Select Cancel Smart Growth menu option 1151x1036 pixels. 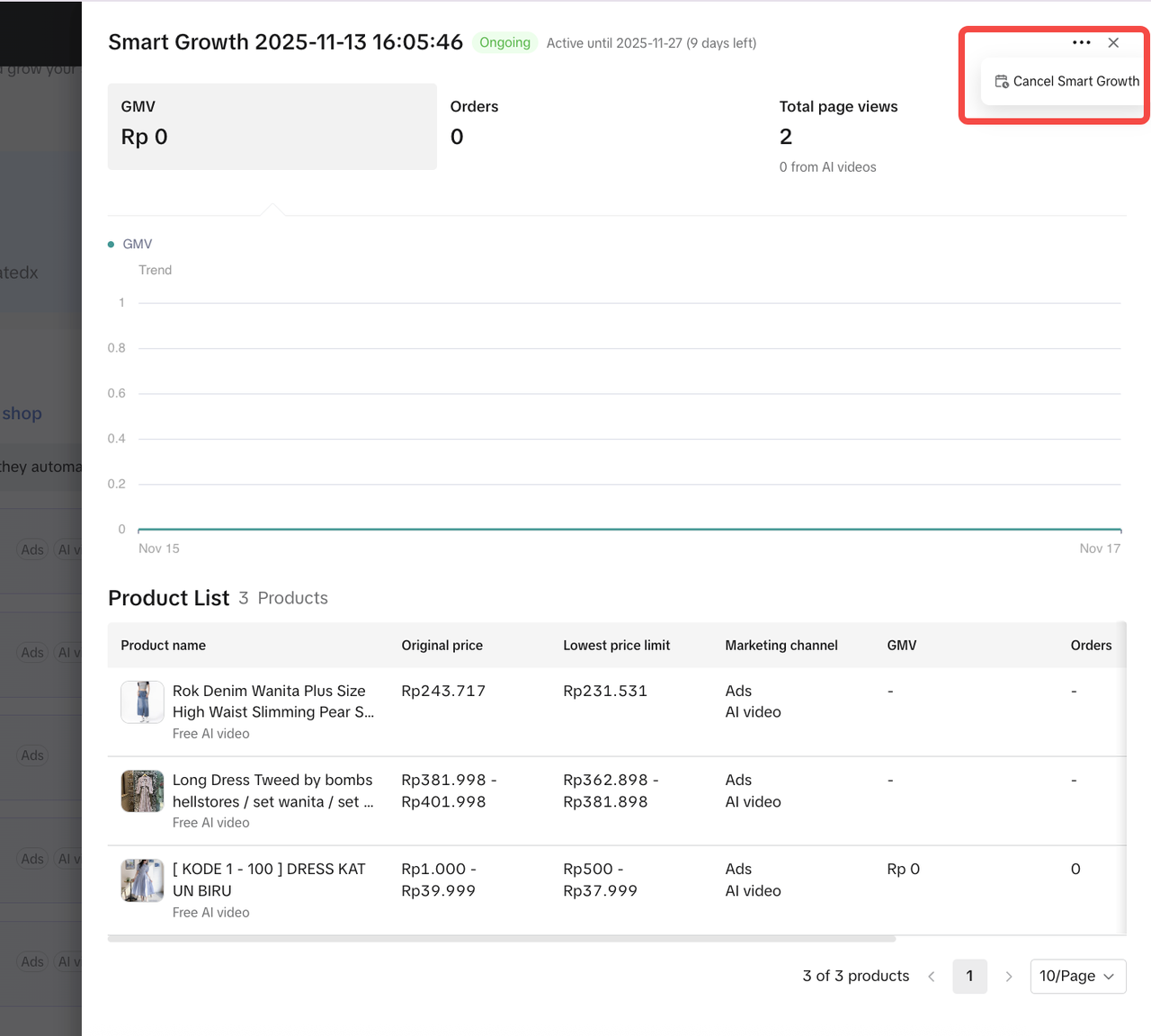click(x=1075, y=81)
